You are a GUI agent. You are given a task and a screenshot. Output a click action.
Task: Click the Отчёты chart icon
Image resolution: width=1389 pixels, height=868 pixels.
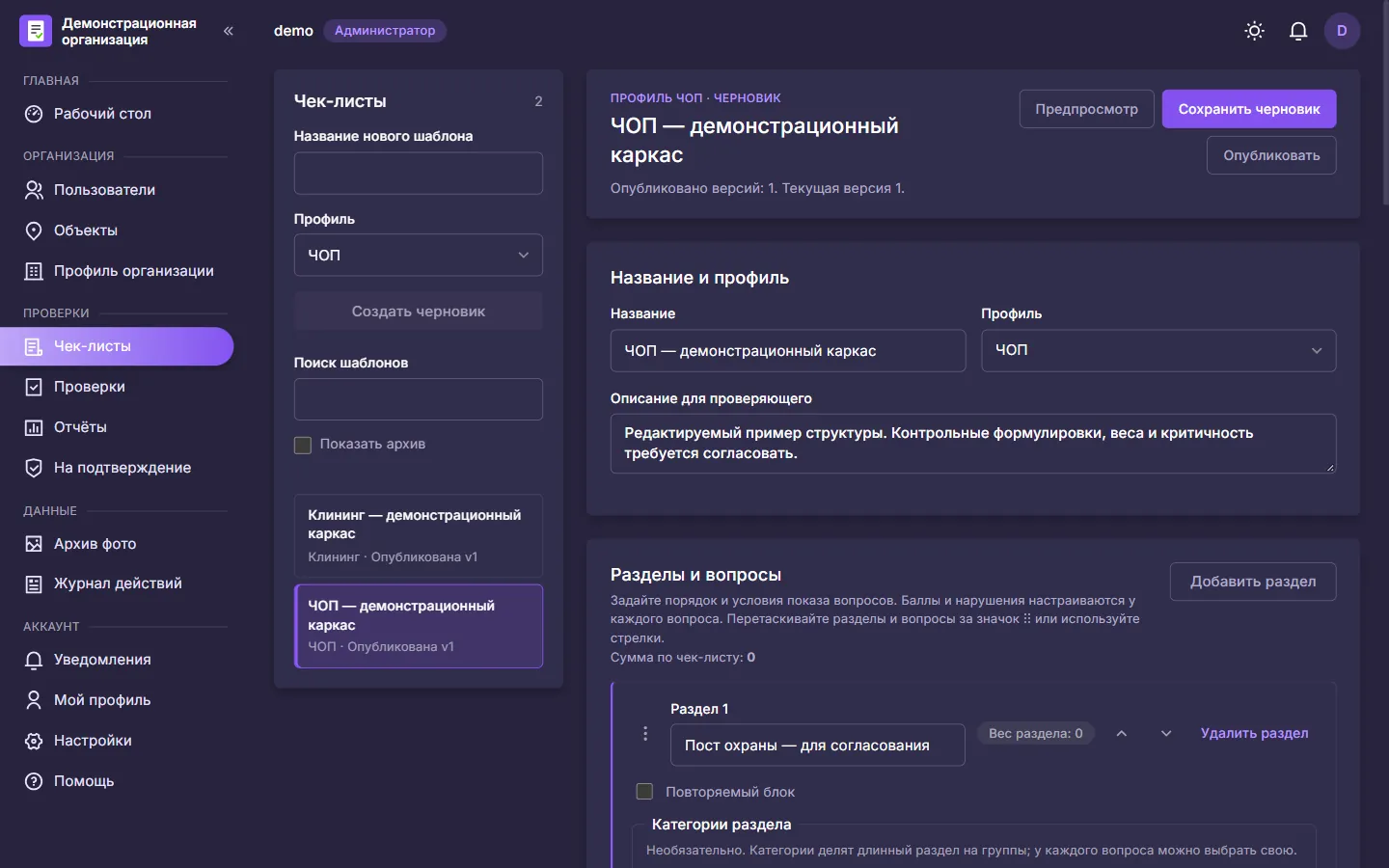34,427
